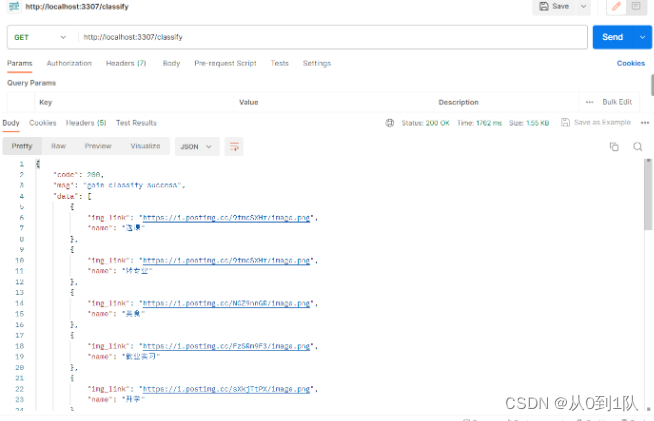Open the img_link URL on line 18
Image resolution: width=654 pixels, height=421 pixels.
pos(226,346)
